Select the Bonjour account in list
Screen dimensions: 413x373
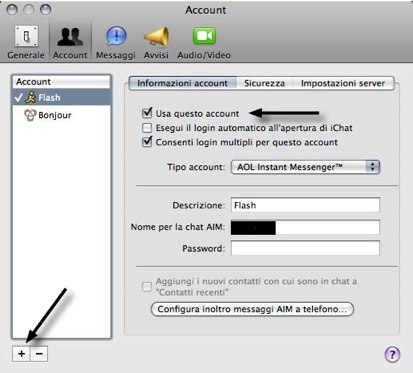pyautogui.click(x=61, y=115)
